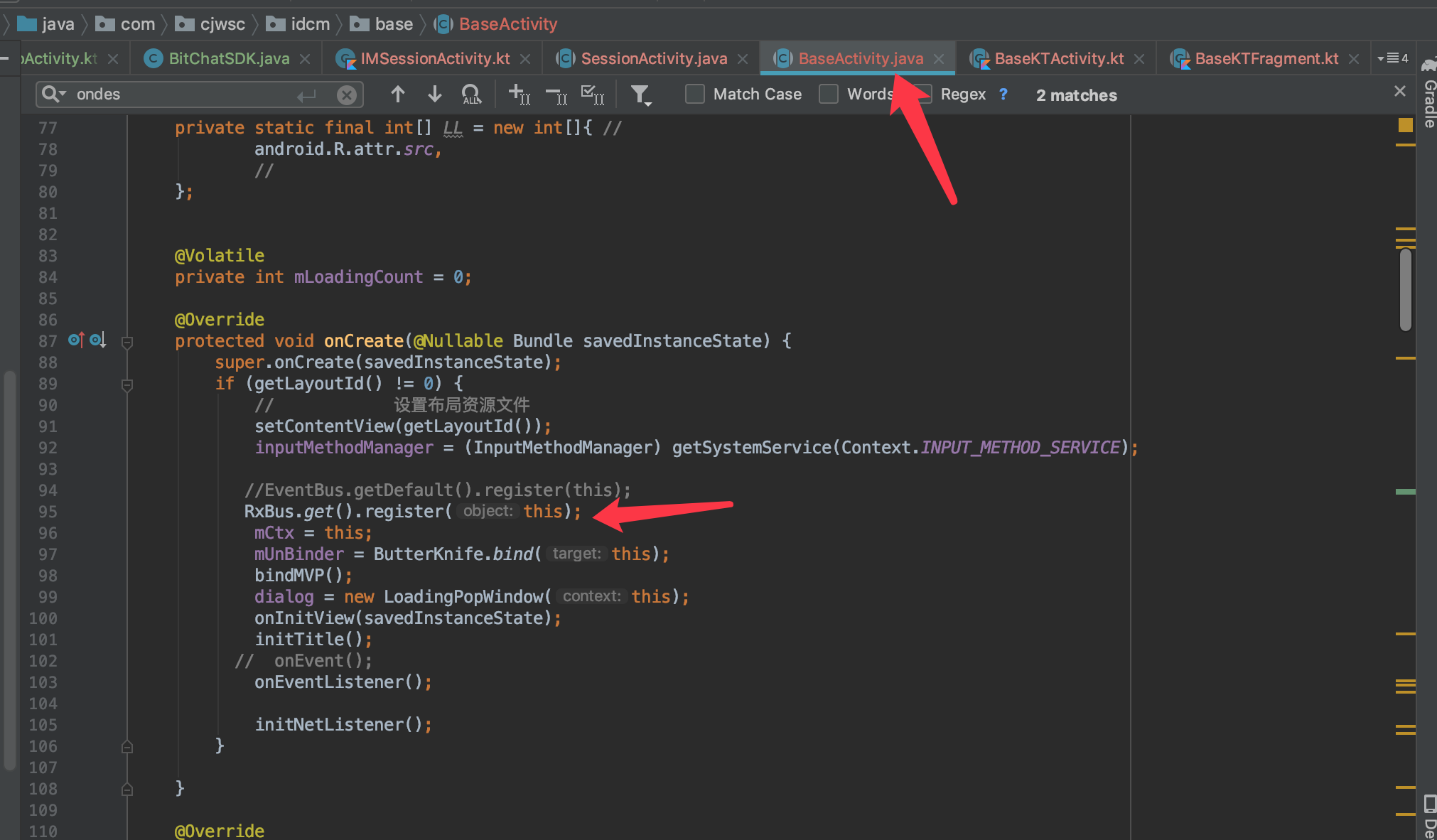This screenshot has width=1437, height=840.
Task: Switch to the BaseKTFragment.kt tab
Action: pyautogui.click(x=1265, y=58)
